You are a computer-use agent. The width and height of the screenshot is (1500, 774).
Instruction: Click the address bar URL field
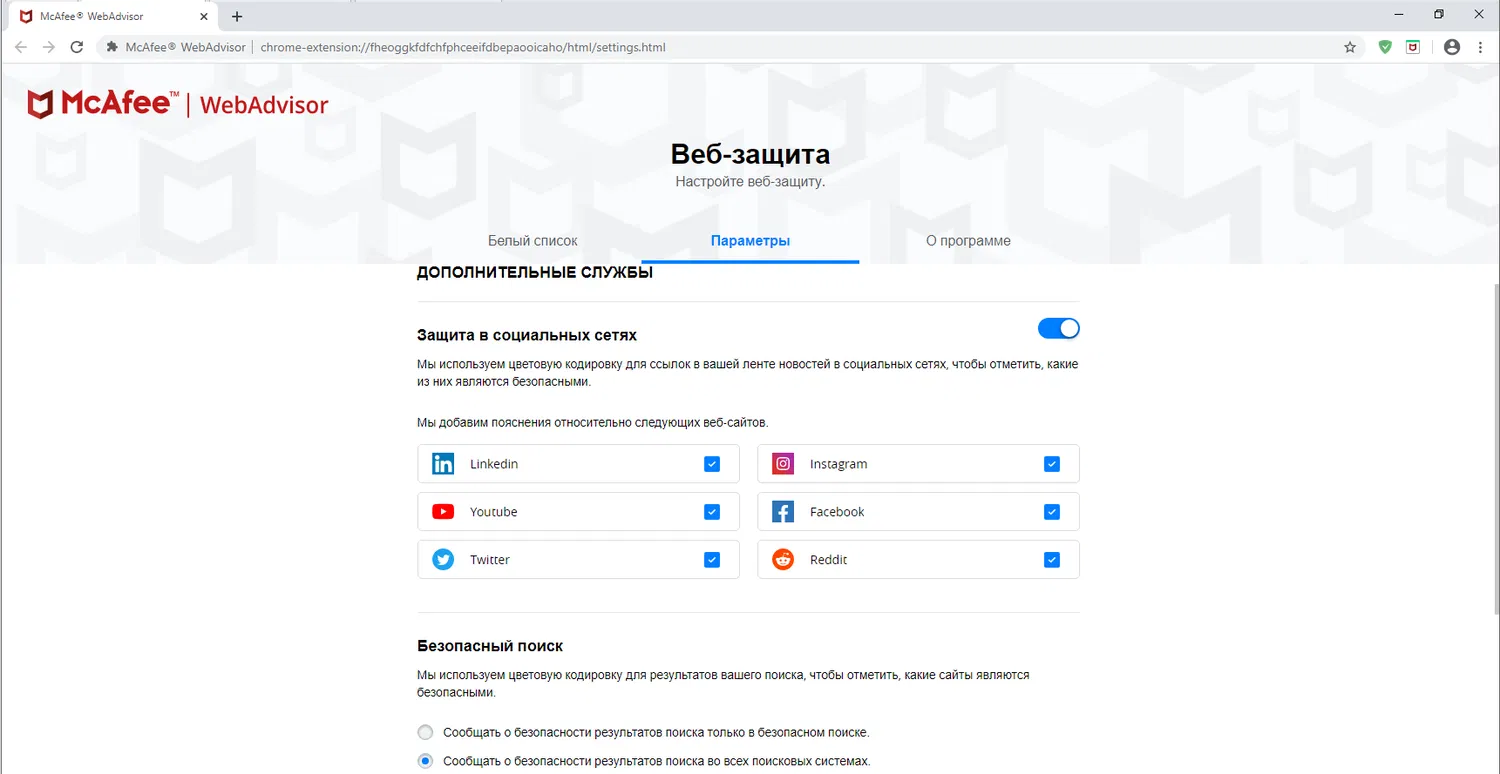click(730, 47)
